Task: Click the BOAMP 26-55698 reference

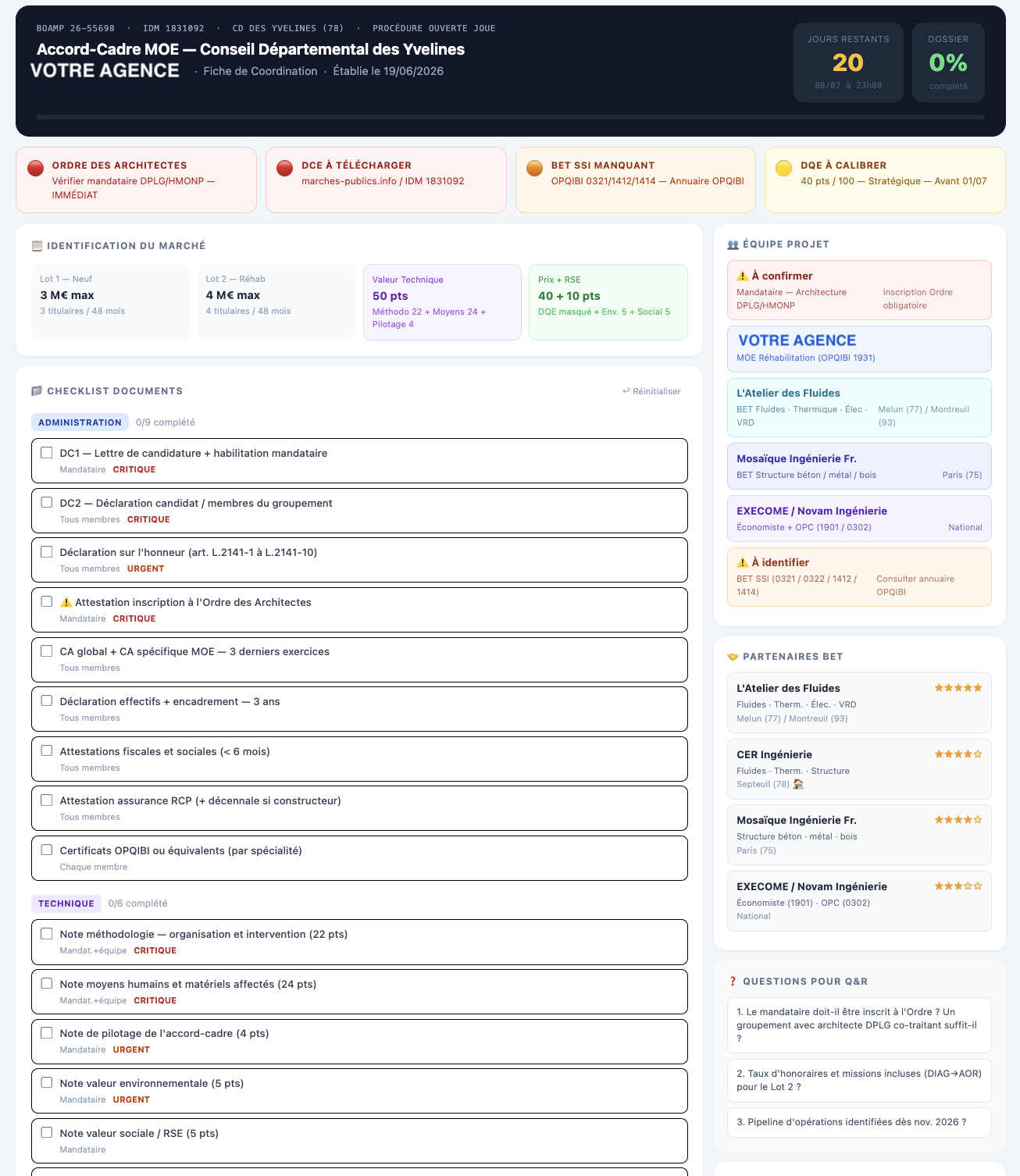Action: coord(76,28)
